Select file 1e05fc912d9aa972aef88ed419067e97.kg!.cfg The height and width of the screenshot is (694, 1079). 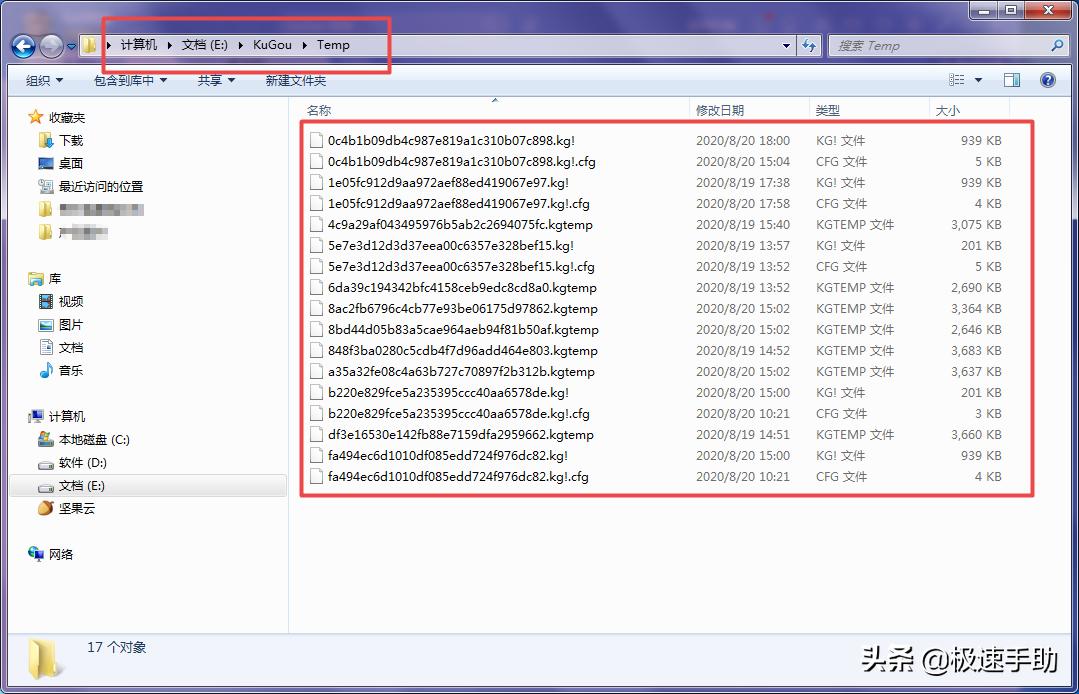pos(459,204)
